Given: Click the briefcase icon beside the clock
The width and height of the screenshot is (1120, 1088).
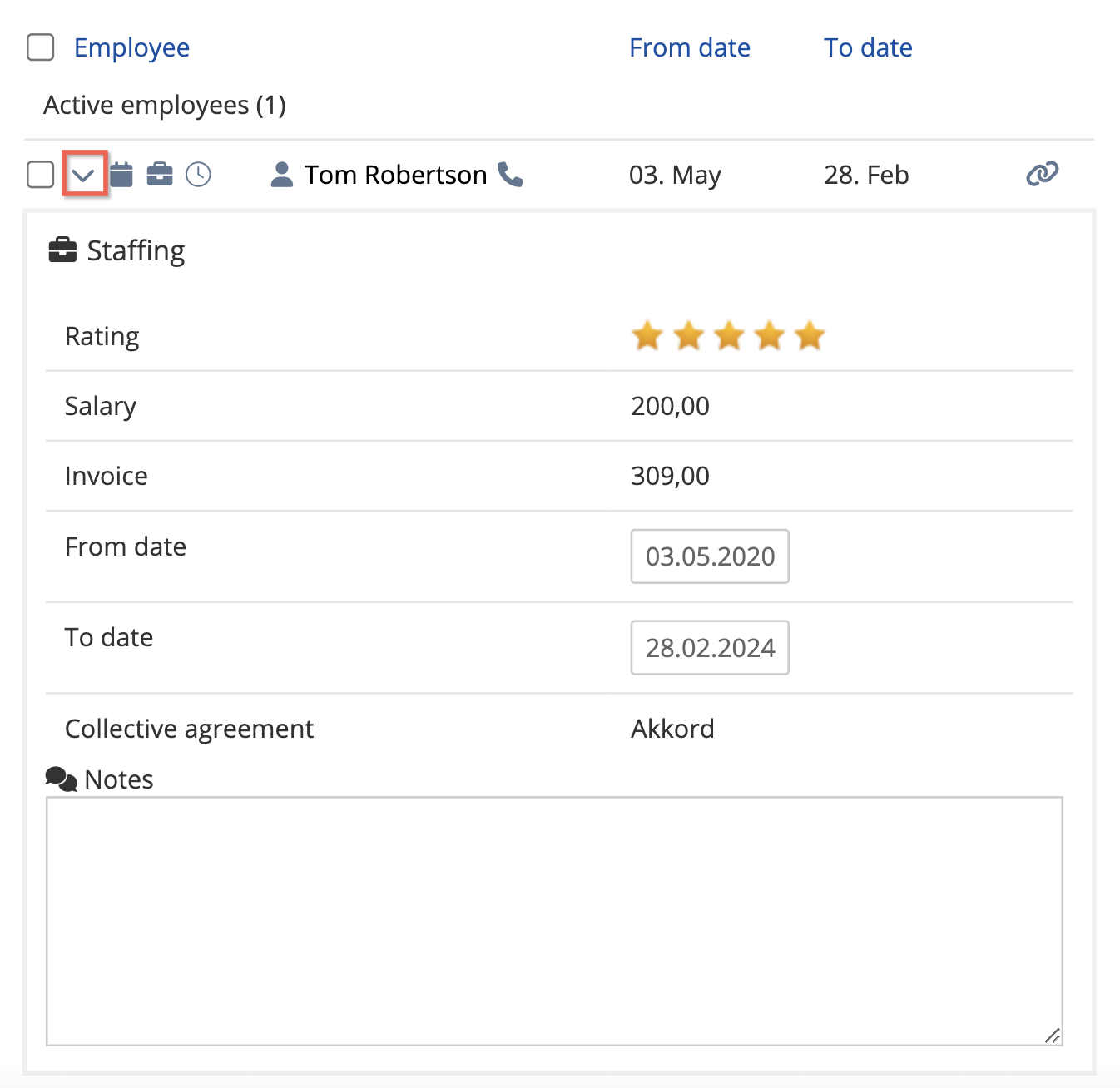Looking at the screenshot, I should coord(160,175).
